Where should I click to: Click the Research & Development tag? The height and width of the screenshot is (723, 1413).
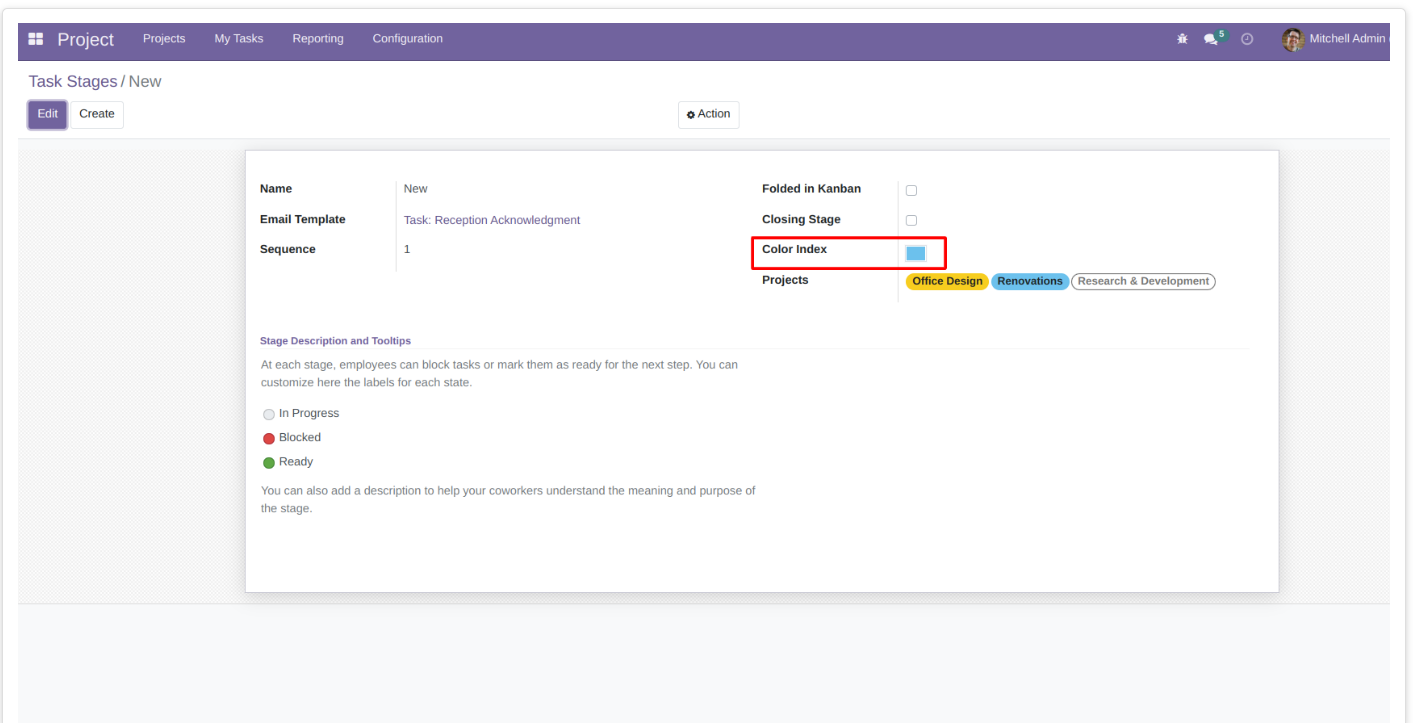click(x=1143, y=282)
